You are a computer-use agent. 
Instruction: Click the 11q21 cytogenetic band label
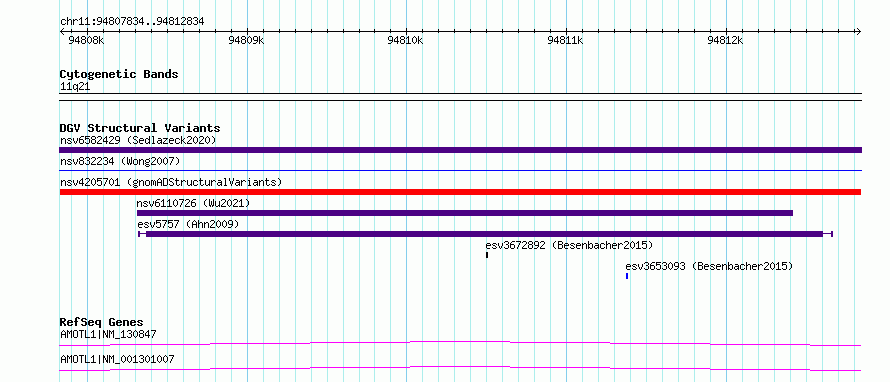75,87
